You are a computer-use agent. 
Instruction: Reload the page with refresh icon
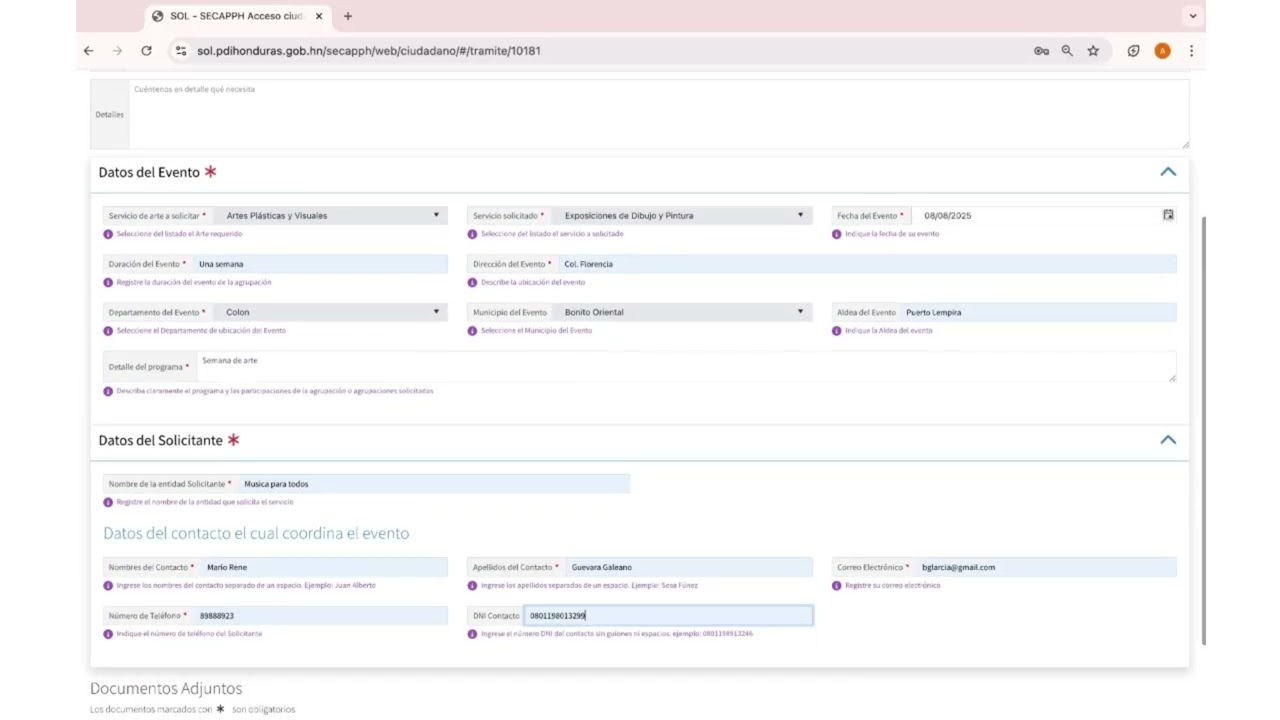pos(146,51)
